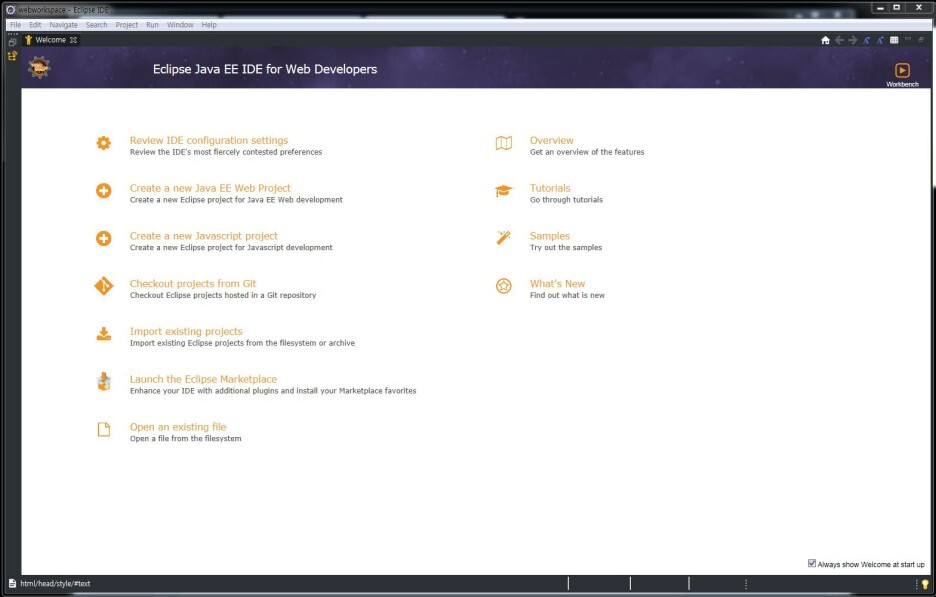Click the plus icon for Java EE Web Project
The width and height of the screenshot is (936, 597).
[104, 191]
